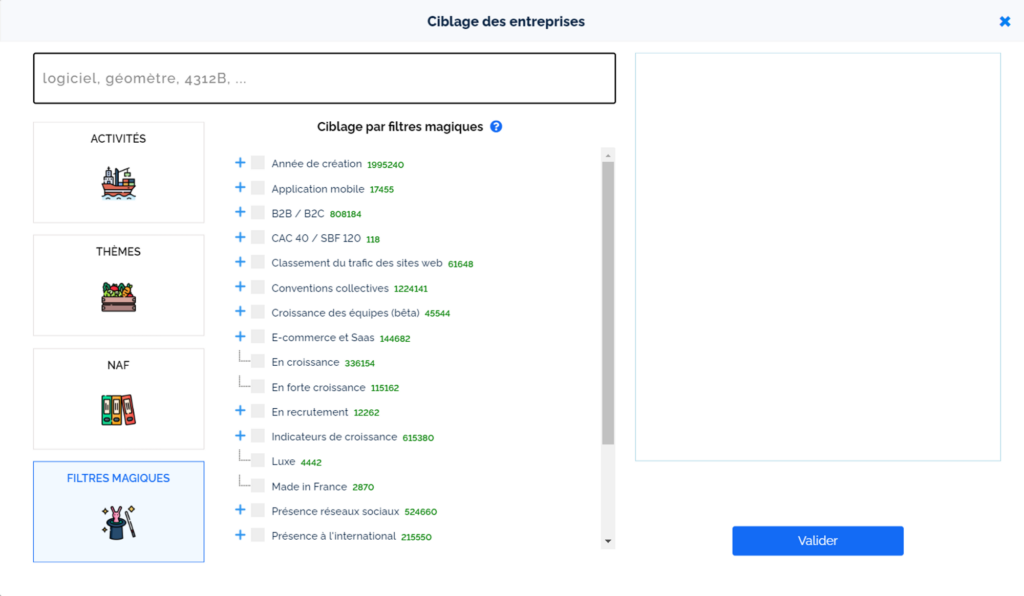
Task: Expand the E-commerce et Saas filter
Action: pyautogui.click(x=240, y=337)
